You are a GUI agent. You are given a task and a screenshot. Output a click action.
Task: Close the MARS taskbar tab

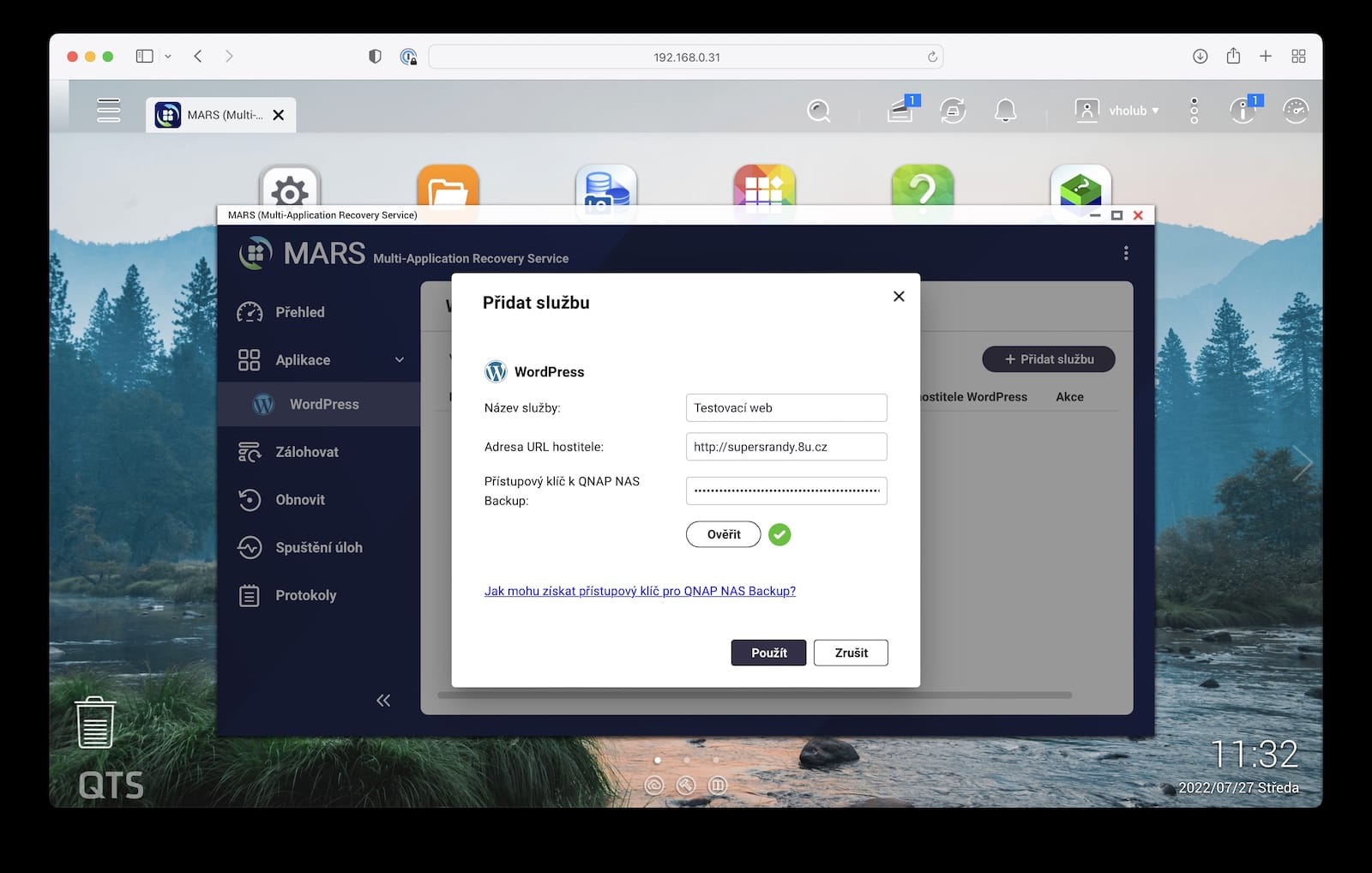click(x=279, y=115)
